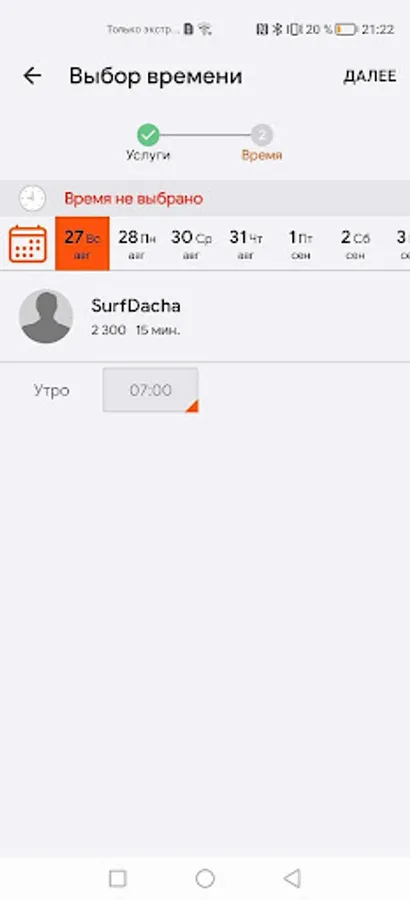Screen dimensions: 410x900
Task: Tap the back arrow icon
Action: [x=32, y=76]
